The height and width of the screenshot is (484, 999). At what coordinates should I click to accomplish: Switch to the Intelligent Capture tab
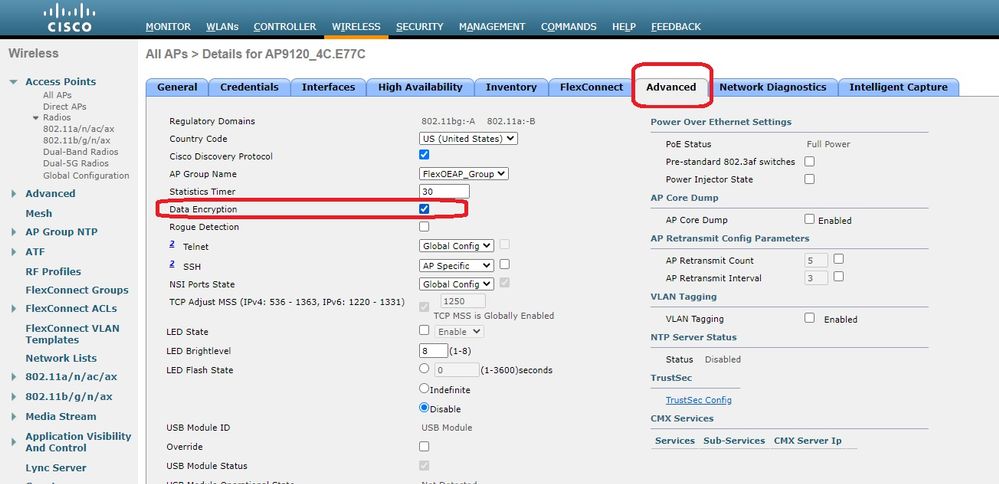click(898, 87)
